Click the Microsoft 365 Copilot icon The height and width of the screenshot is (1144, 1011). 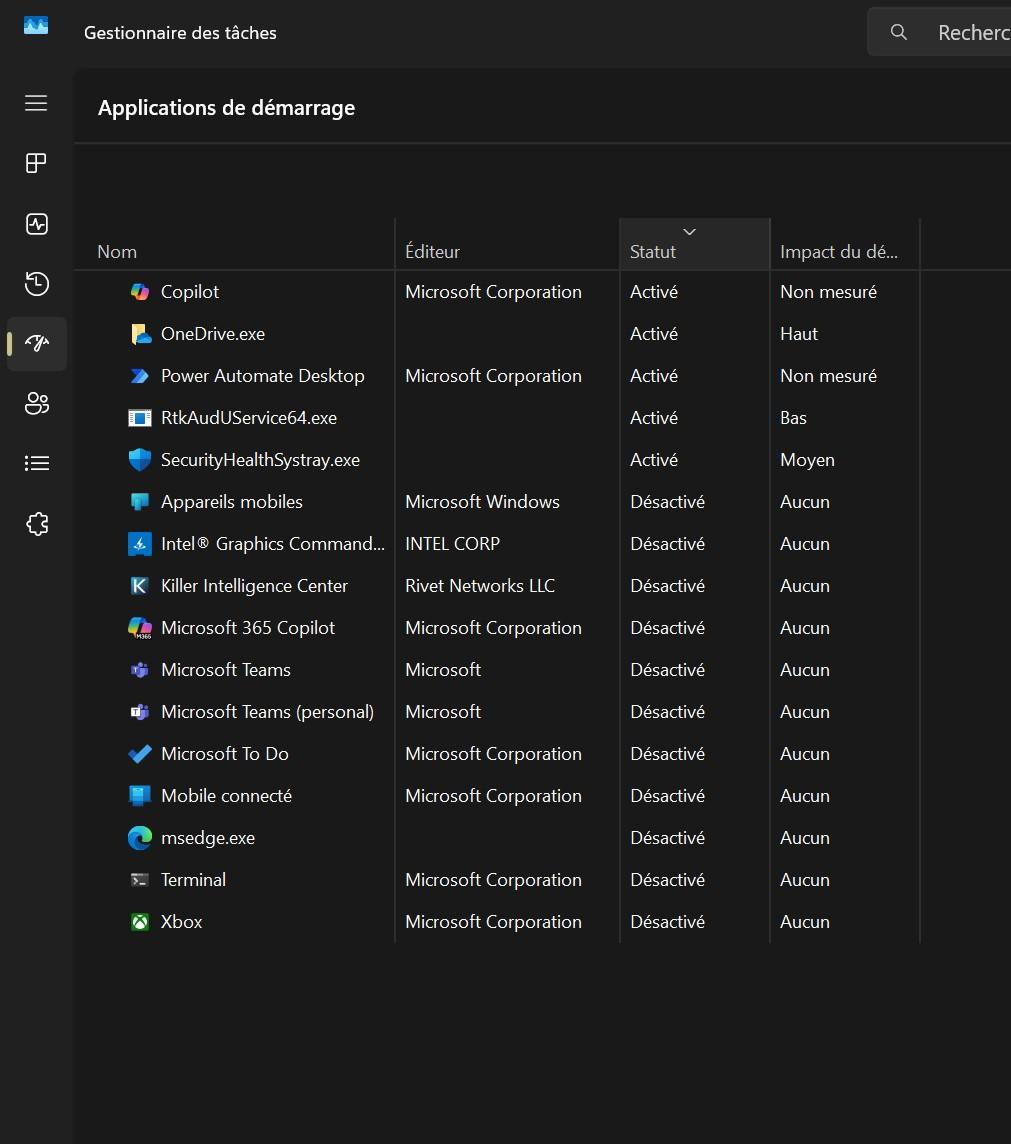pyautogui.click(x=139, y=628)
